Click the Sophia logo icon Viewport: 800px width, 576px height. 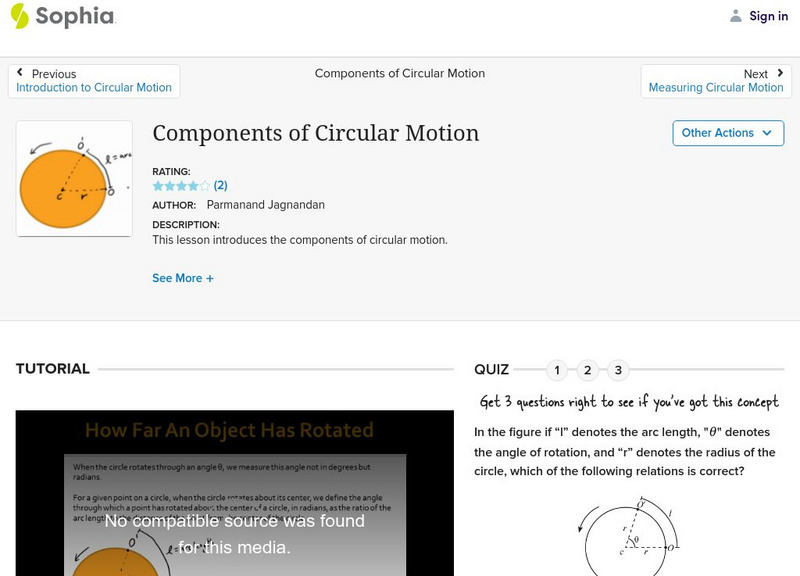20,16
